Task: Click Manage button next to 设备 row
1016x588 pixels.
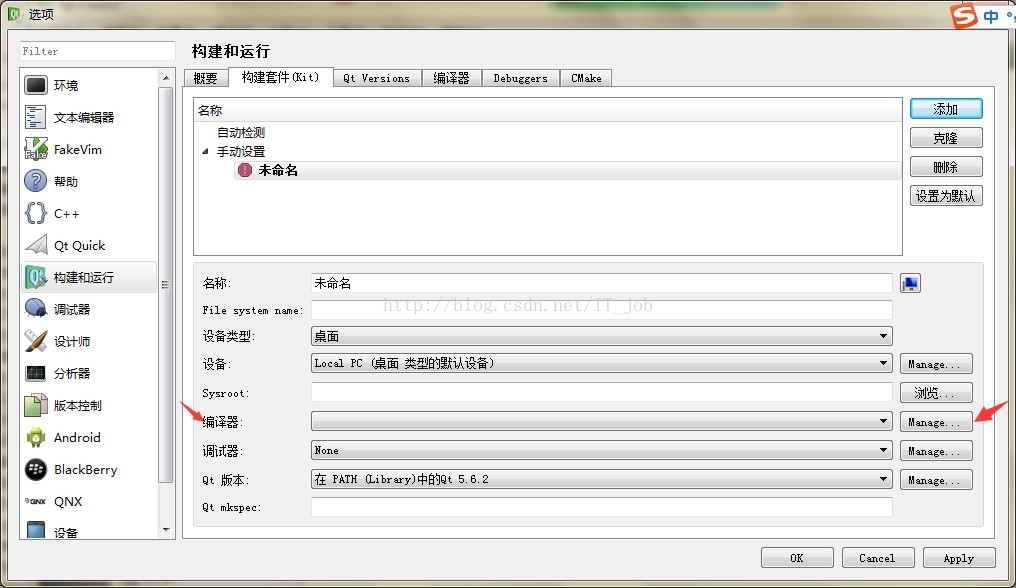Action: (936, 364)
